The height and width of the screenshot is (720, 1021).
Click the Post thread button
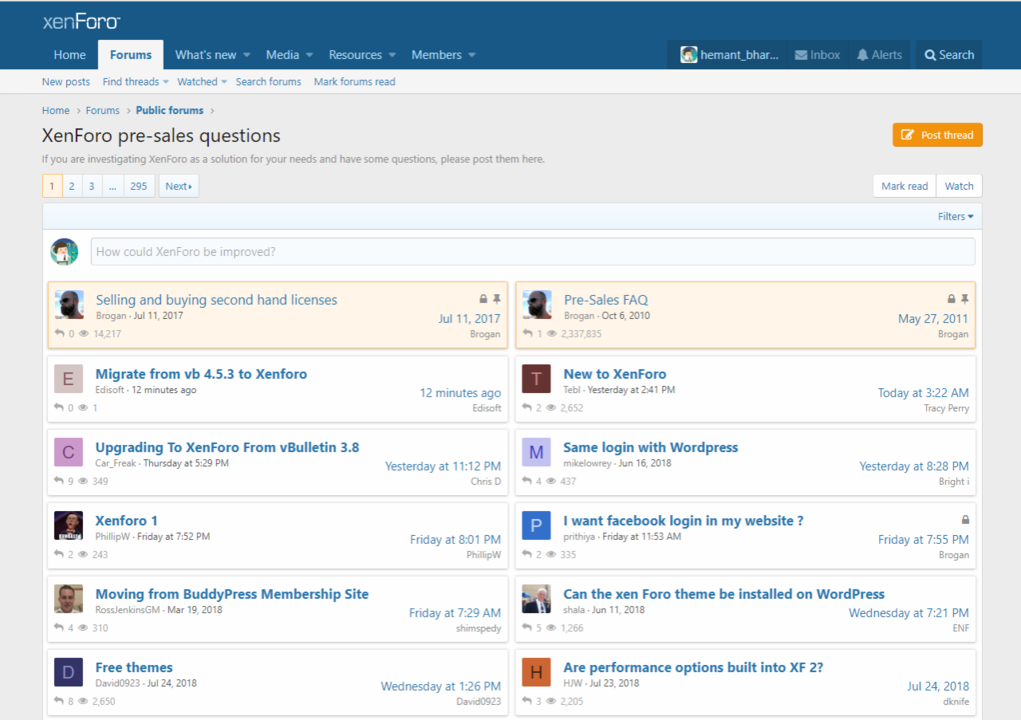[x=937, y=135]
